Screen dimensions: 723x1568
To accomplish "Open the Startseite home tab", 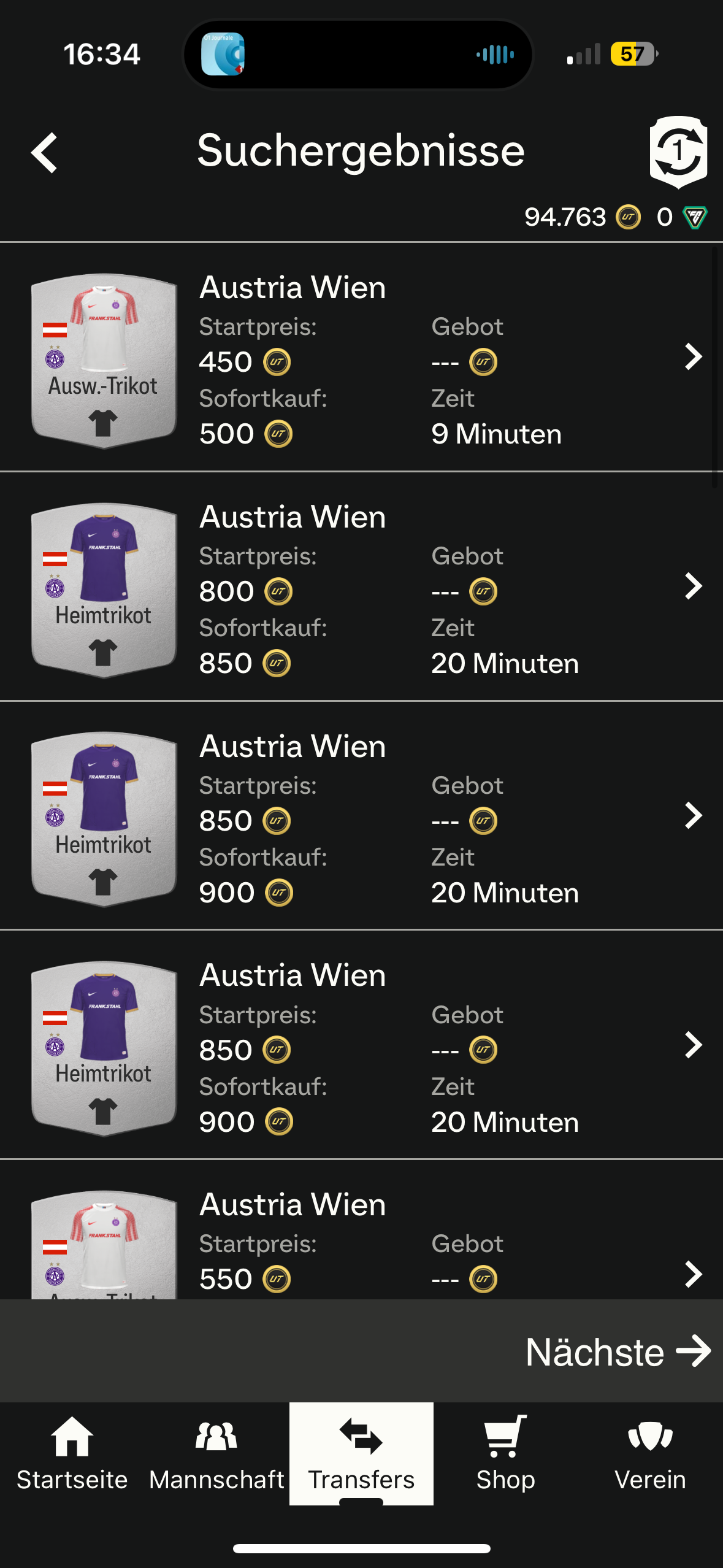I will point(72,1453).
